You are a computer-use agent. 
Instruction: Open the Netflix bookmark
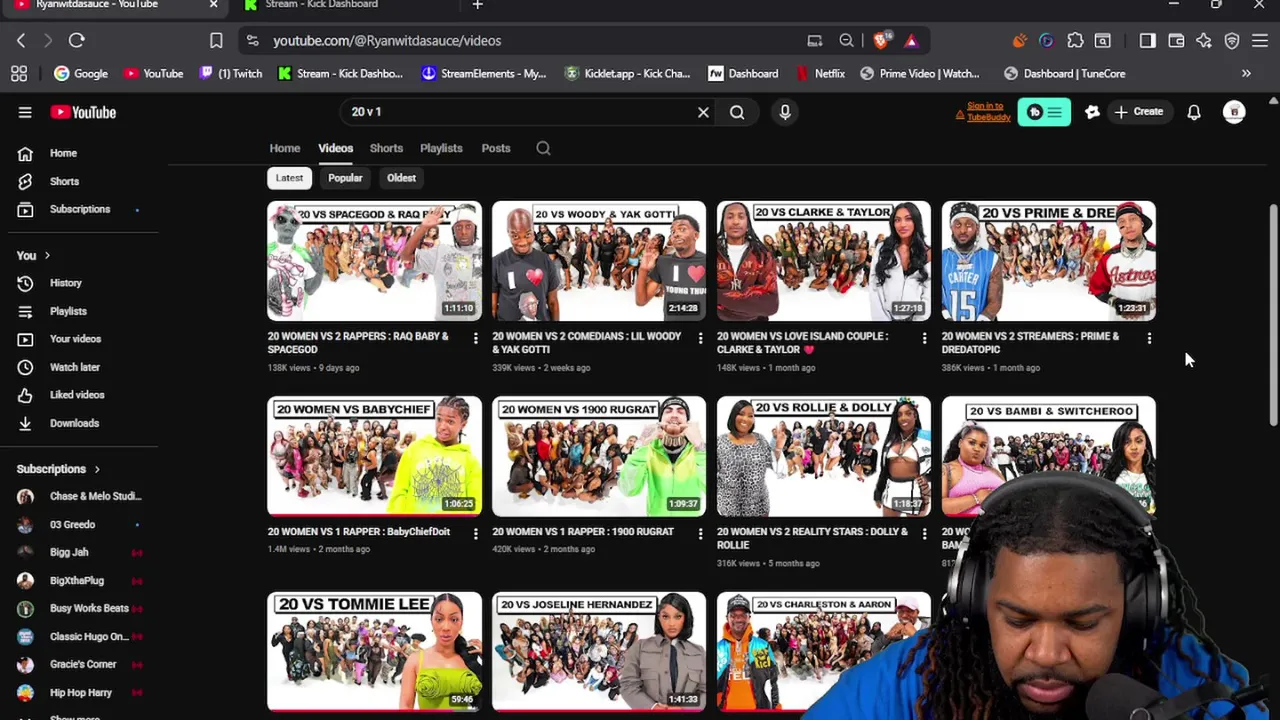[x=820, y=73]
